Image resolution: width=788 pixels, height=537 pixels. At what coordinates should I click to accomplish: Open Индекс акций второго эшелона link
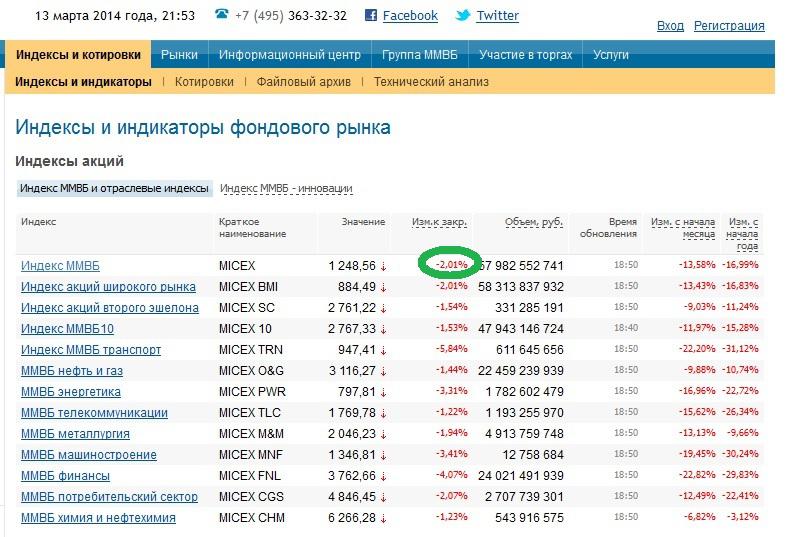pos(110,308)
